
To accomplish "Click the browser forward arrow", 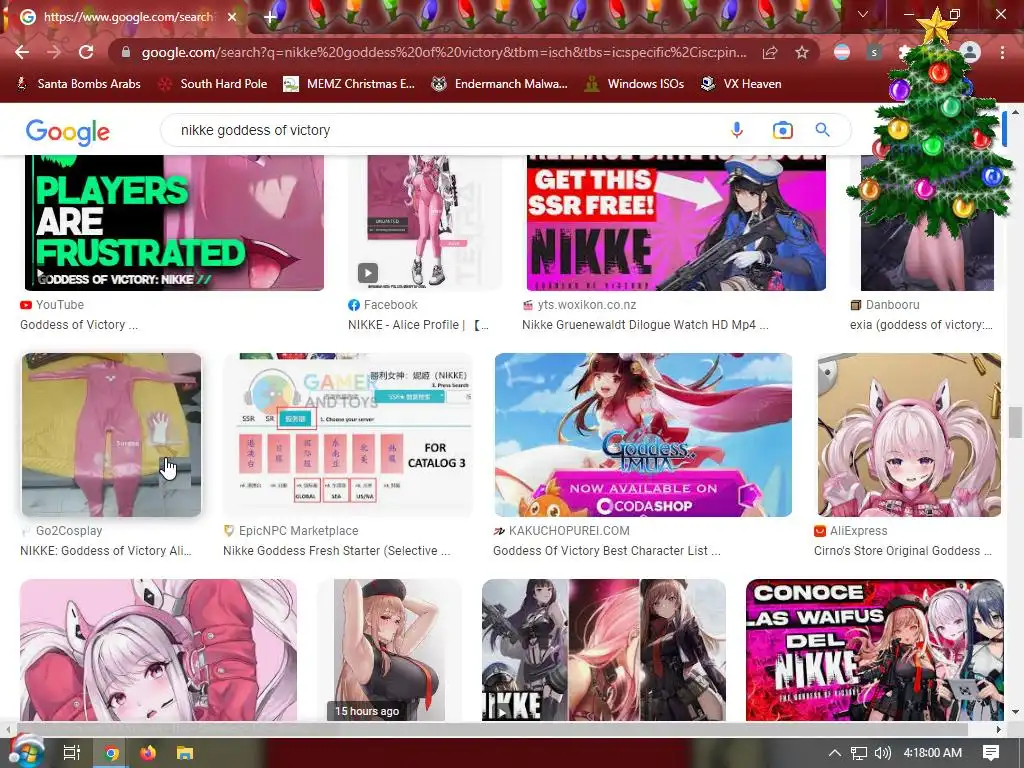I will (x=54, y=52).
